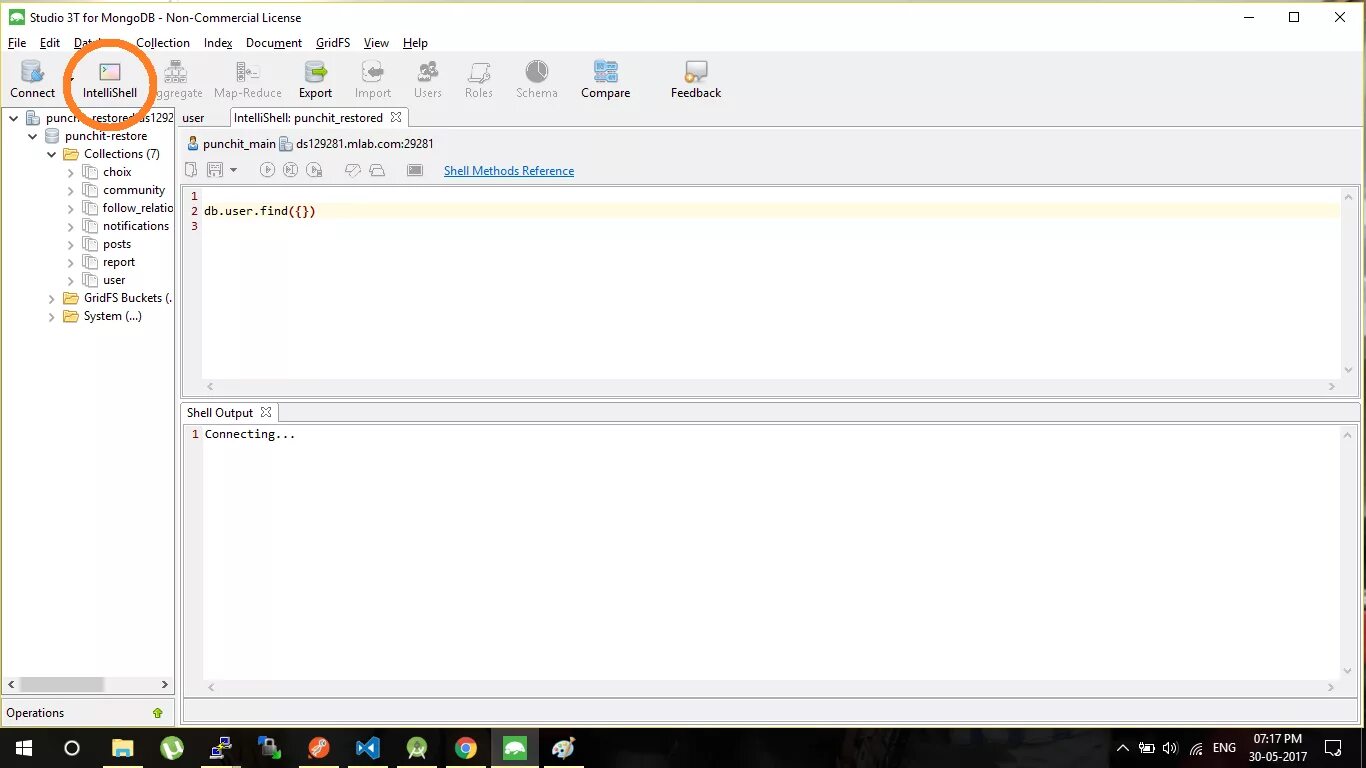Viewport: 1366px width, 768px height.
Task: Open the Users manager
Action: pyautogui.click(x=428, y=79)
